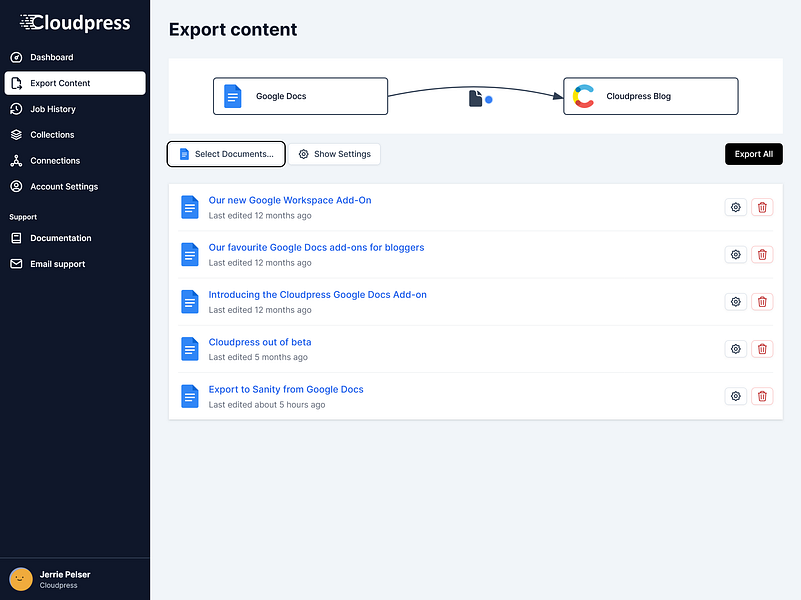The image size is (801, 600).
Task: Delete 'Export to Sanity from Google Docs' row
Action: (x=762, y=396)
